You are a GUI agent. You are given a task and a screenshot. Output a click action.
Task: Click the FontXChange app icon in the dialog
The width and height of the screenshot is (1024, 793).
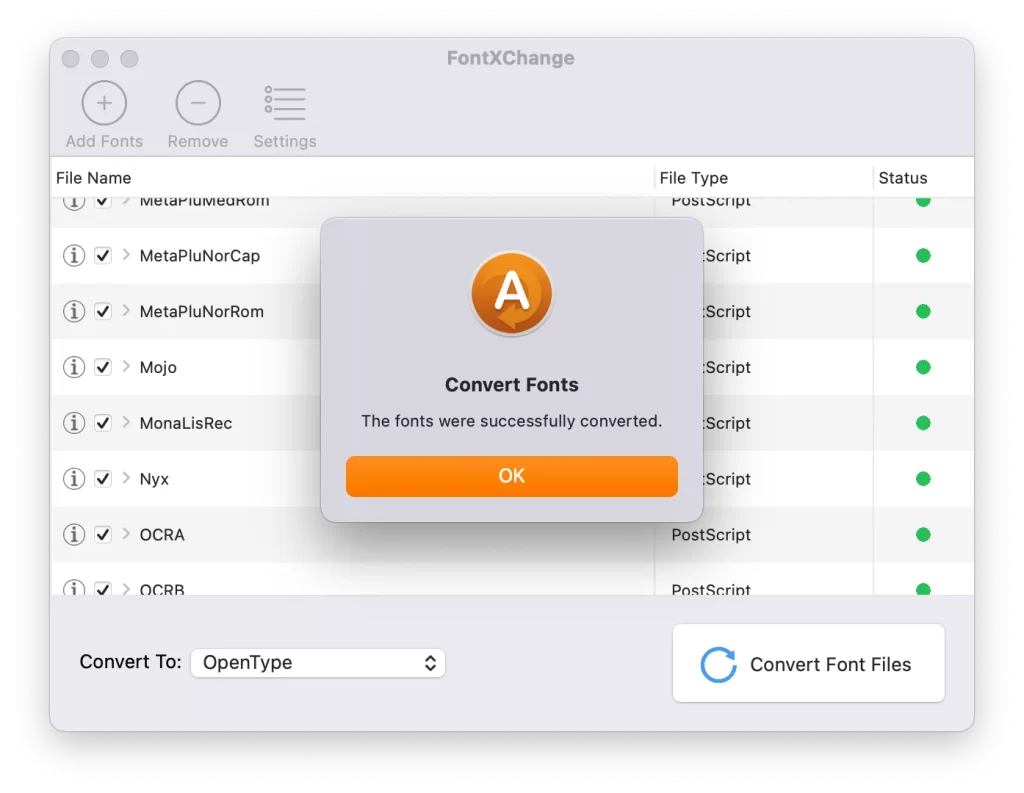tap(511, 293)
